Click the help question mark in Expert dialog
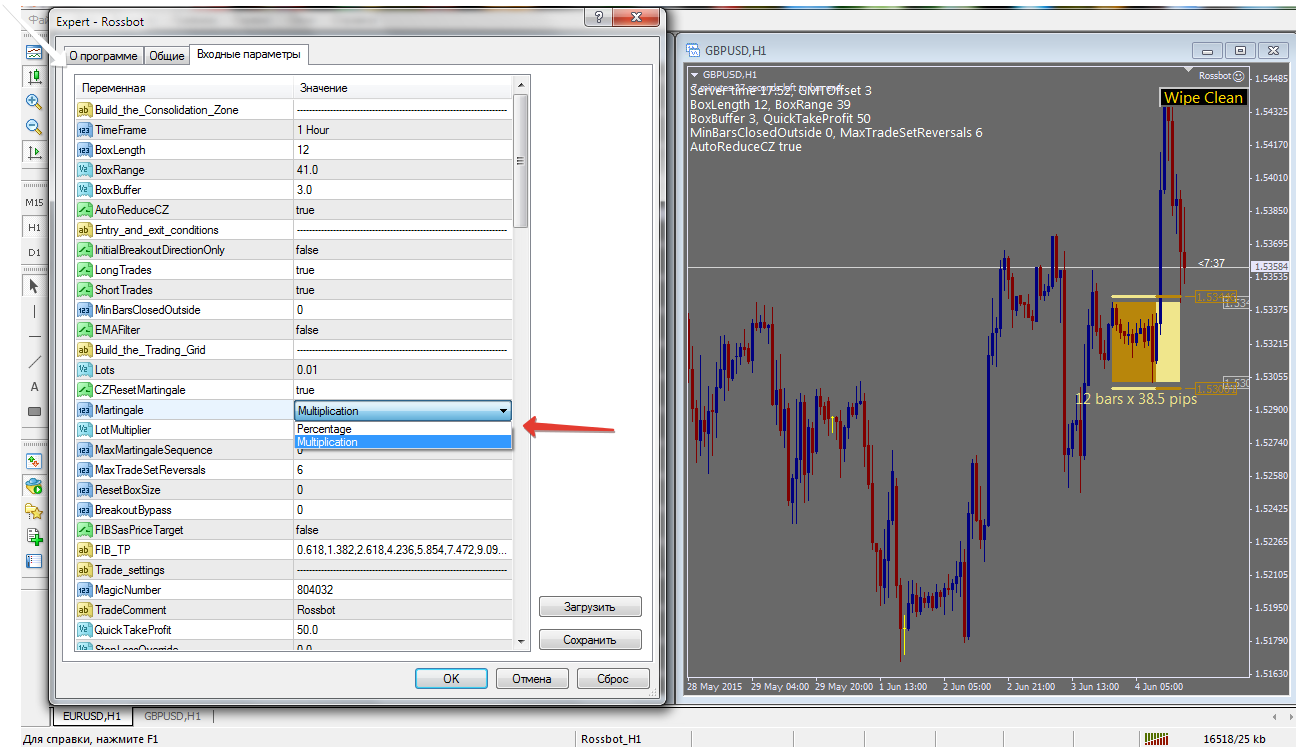 pyautogui.click(x=600, y=17)
